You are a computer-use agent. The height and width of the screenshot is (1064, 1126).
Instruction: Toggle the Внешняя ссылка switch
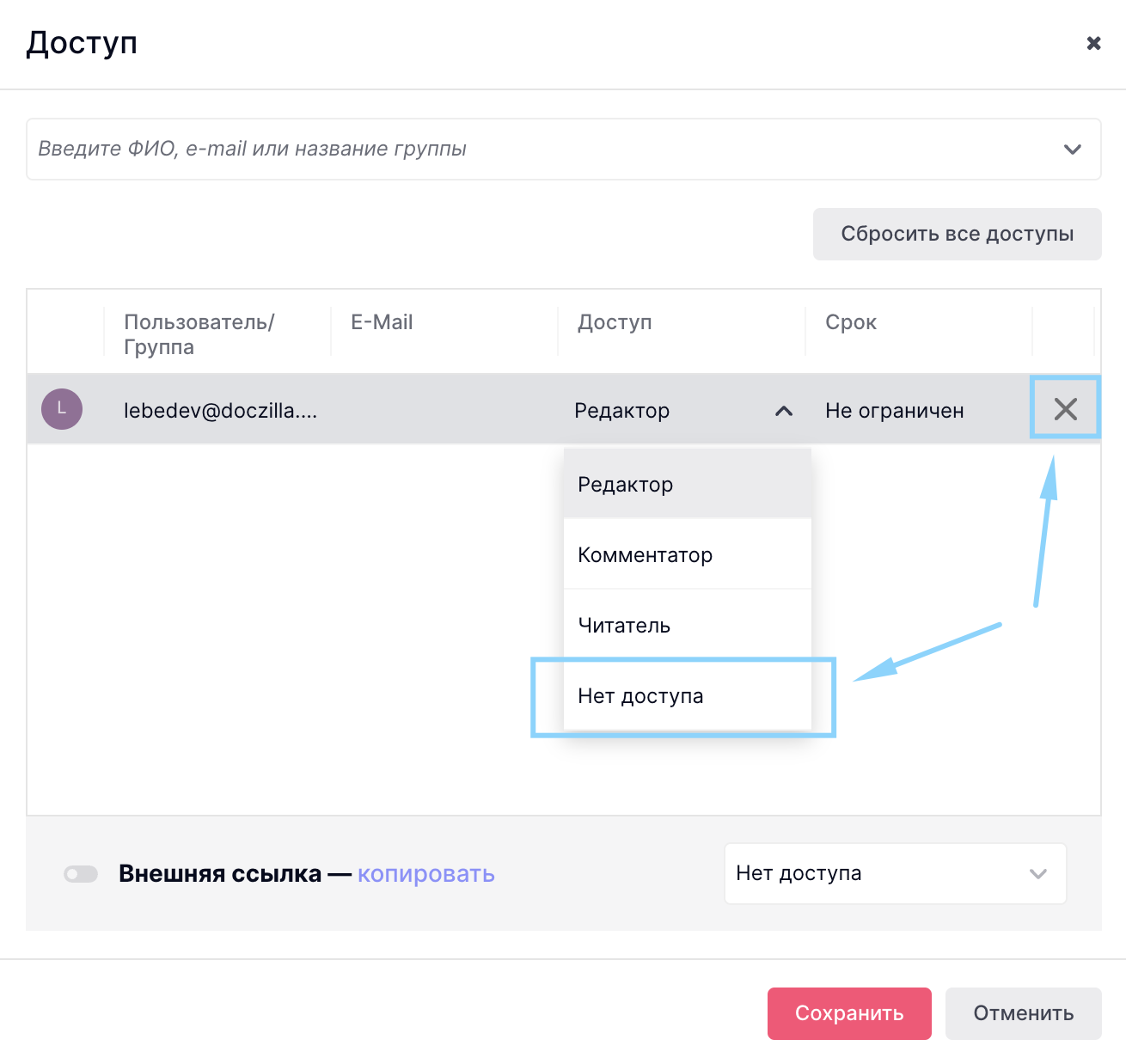81,874
